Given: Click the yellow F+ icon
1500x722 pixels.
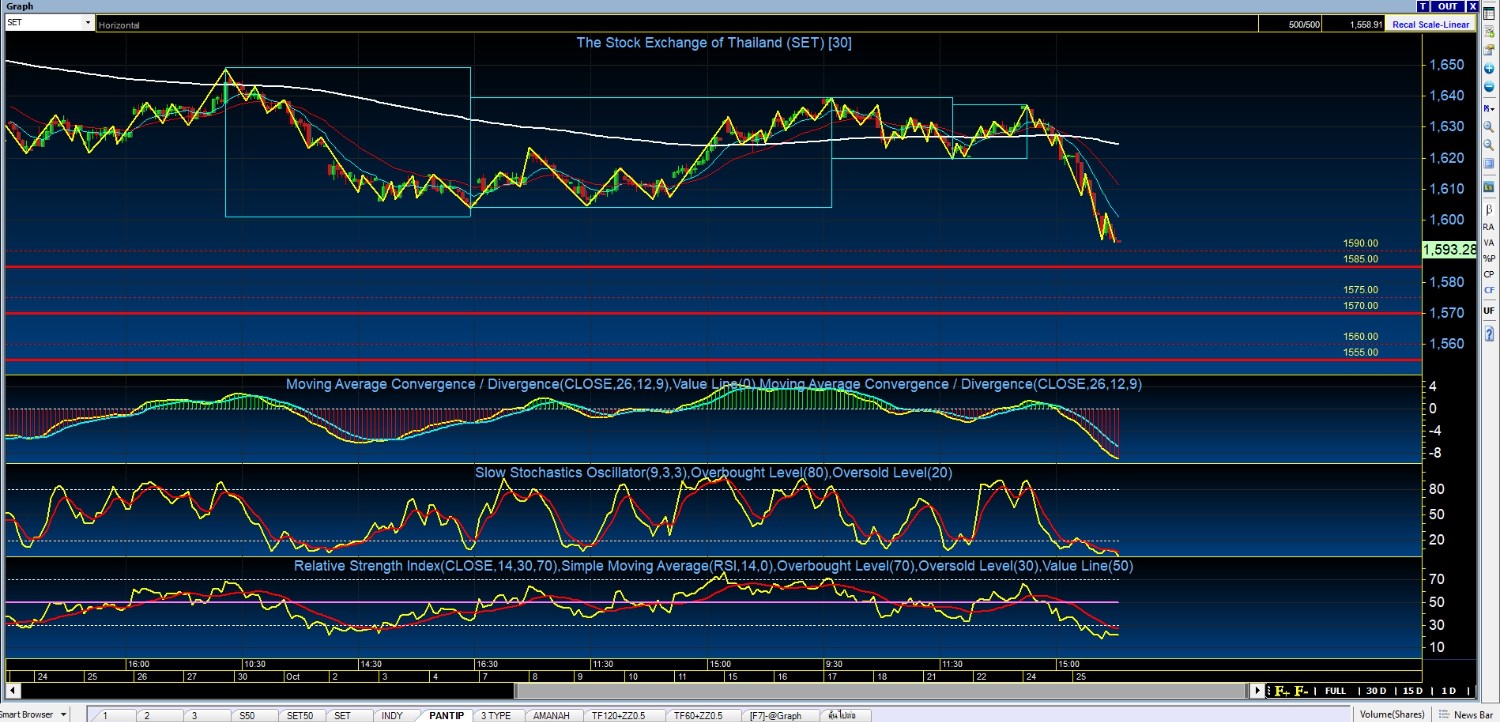Looking at the screenshot, I should [1281, 691].
